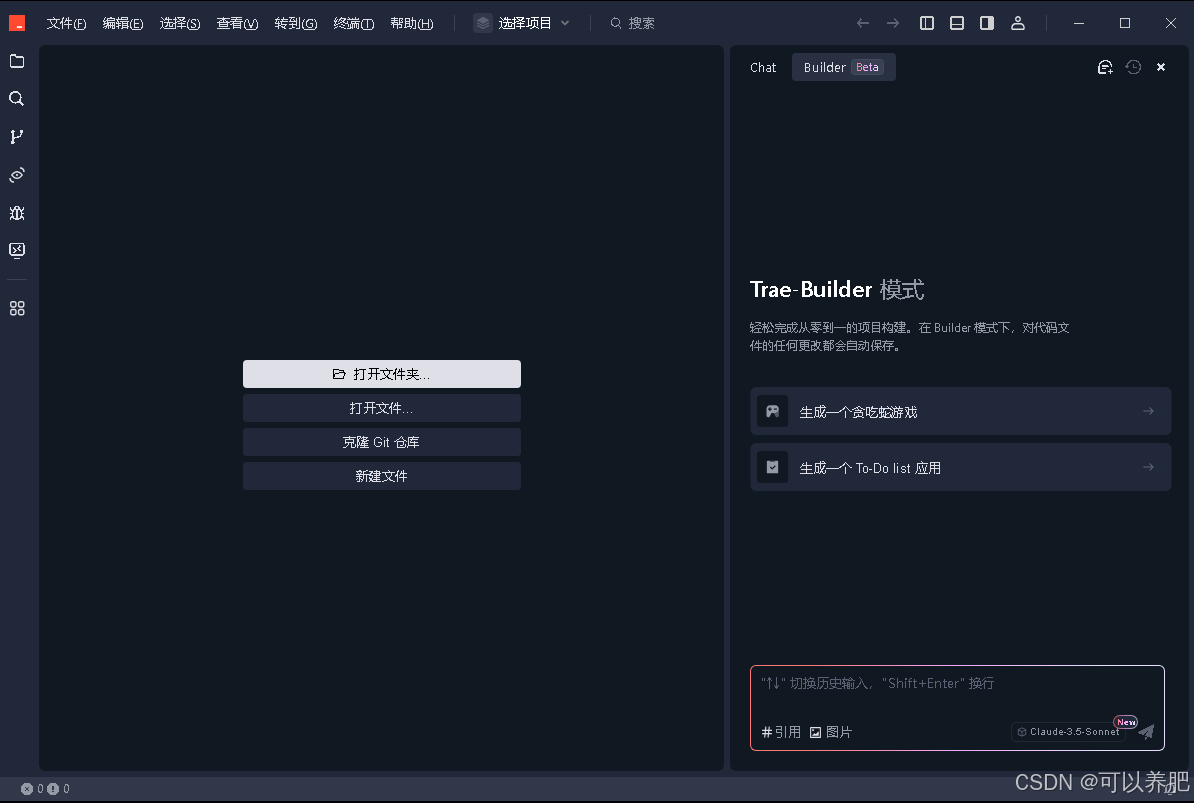Click the 图片 image attach button
1194x803 pixels.
click(831, 732)
